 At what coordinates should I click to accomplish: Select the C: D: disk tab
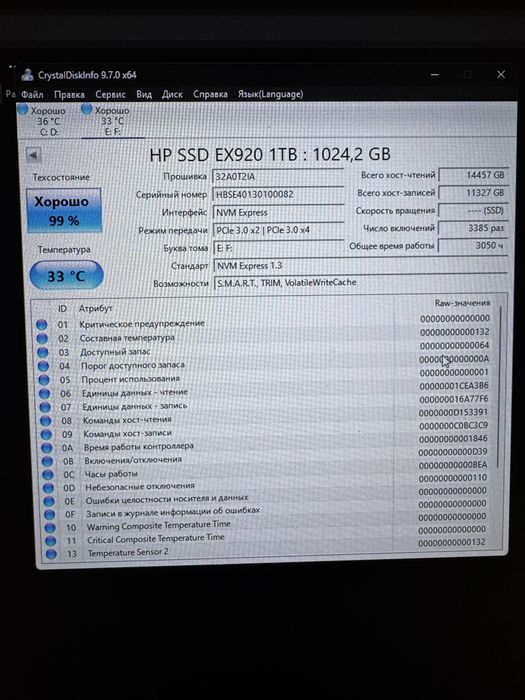click(x=43, y=121)
